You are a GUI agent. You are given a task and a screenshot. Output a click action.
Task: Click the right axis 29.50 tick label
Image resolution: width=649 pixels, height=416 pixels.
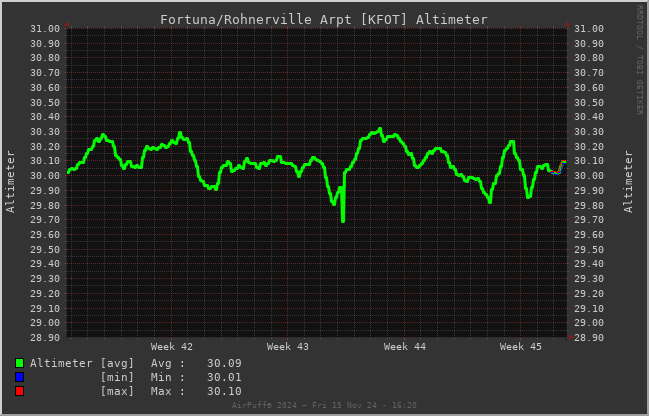(589, 250)
